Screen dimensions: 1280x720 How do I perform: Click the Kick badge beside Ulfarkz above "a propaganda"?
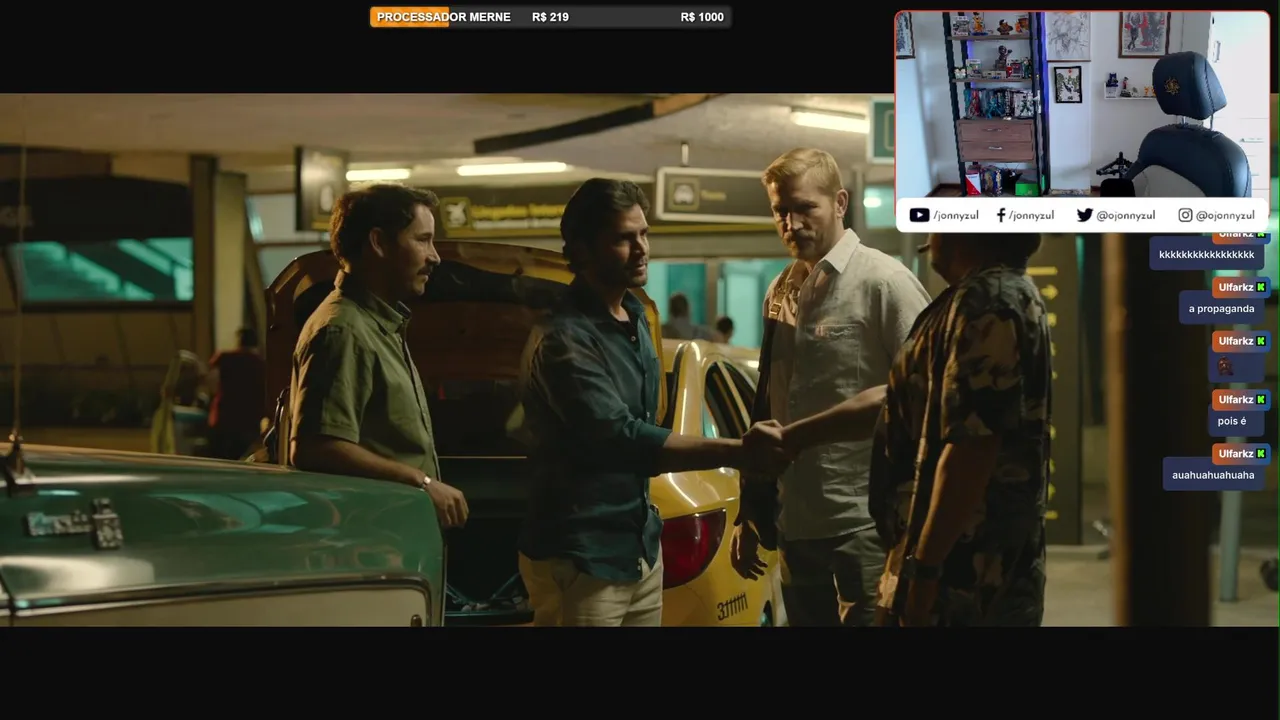coord(1261,288)
